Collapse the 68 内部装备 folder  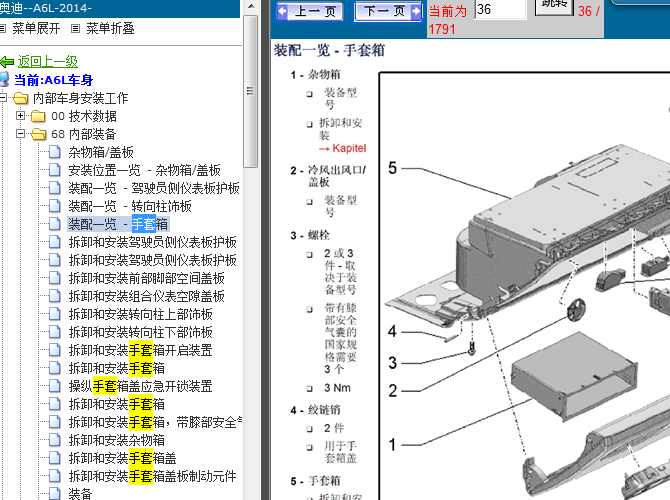point(20,133)
